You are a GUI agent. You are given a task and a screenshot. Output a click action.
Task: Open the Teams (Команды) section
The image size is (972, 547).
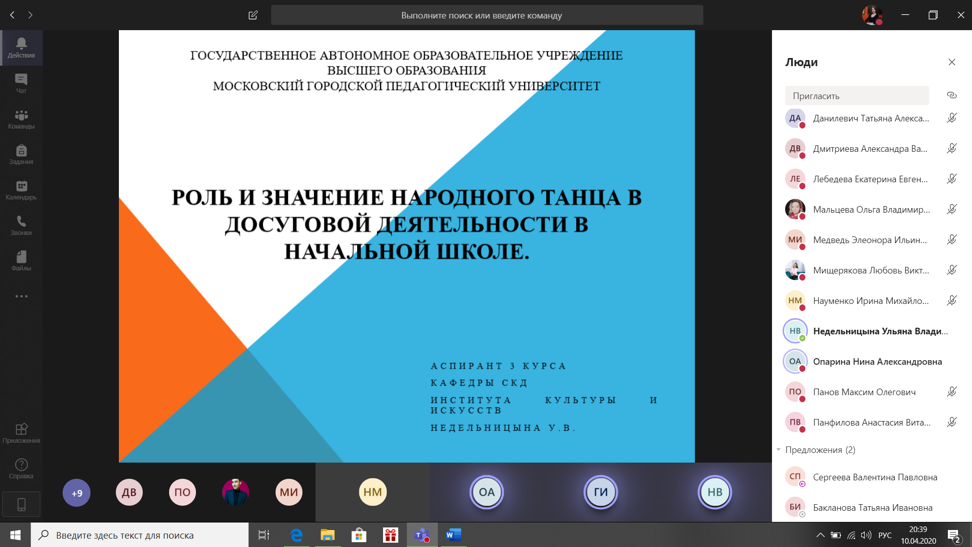coord(21,118)
